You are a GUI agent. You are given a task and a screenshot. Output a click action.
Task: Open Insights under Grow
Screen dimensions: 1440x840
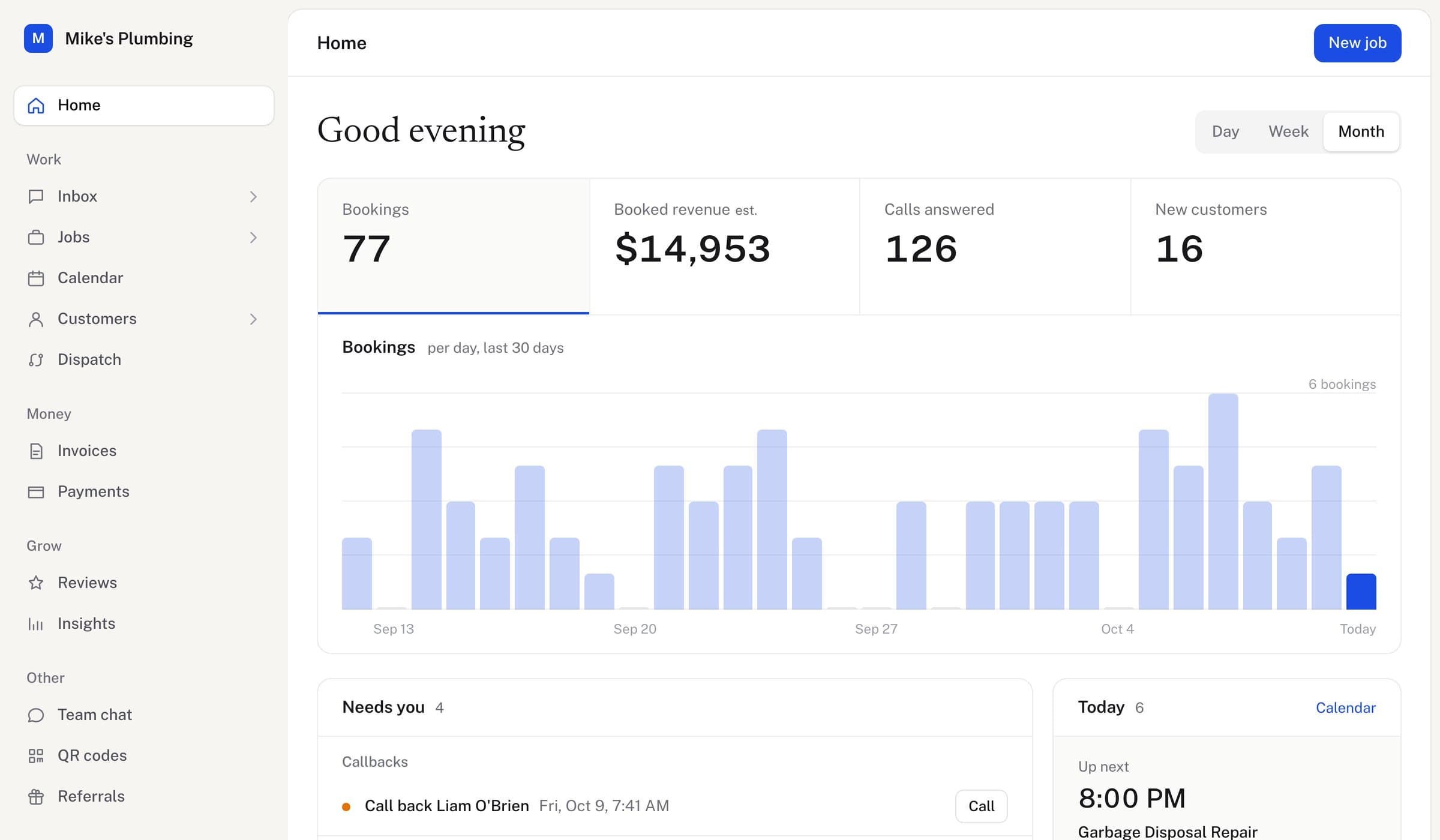[144, 624]
